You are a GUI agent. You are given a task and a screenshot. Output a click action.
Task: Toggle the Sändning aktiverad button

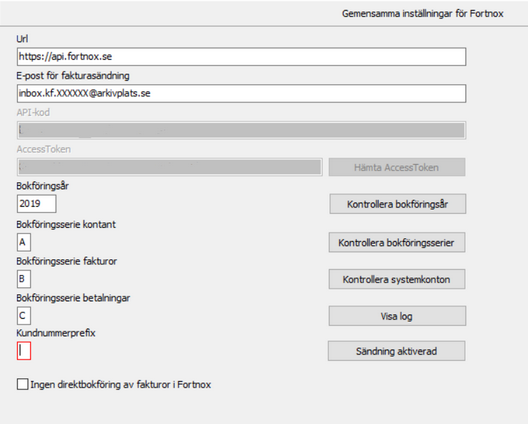coord(397,351)
